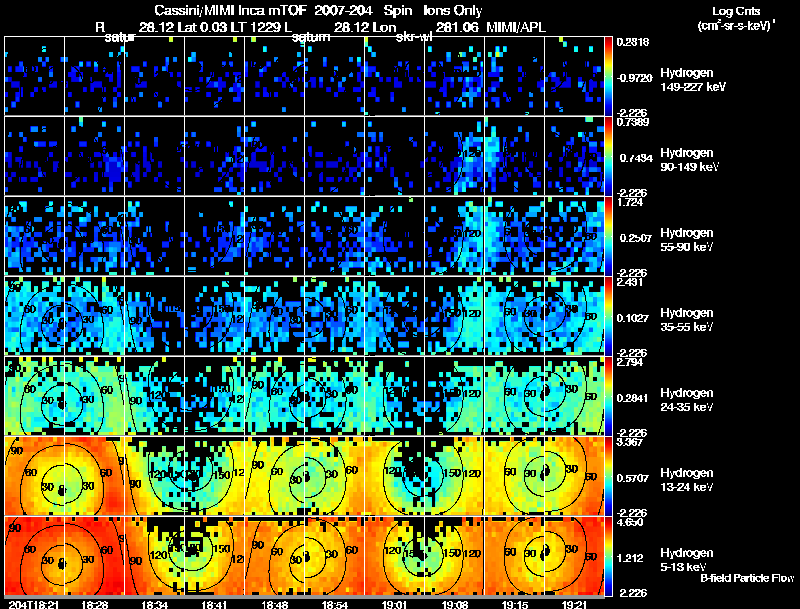The height and width of the screenshot is (609, 800).
Task: Click the '-0.9720' color scale midpoint value
Action: pyautogui.click(x=634, y=78)
